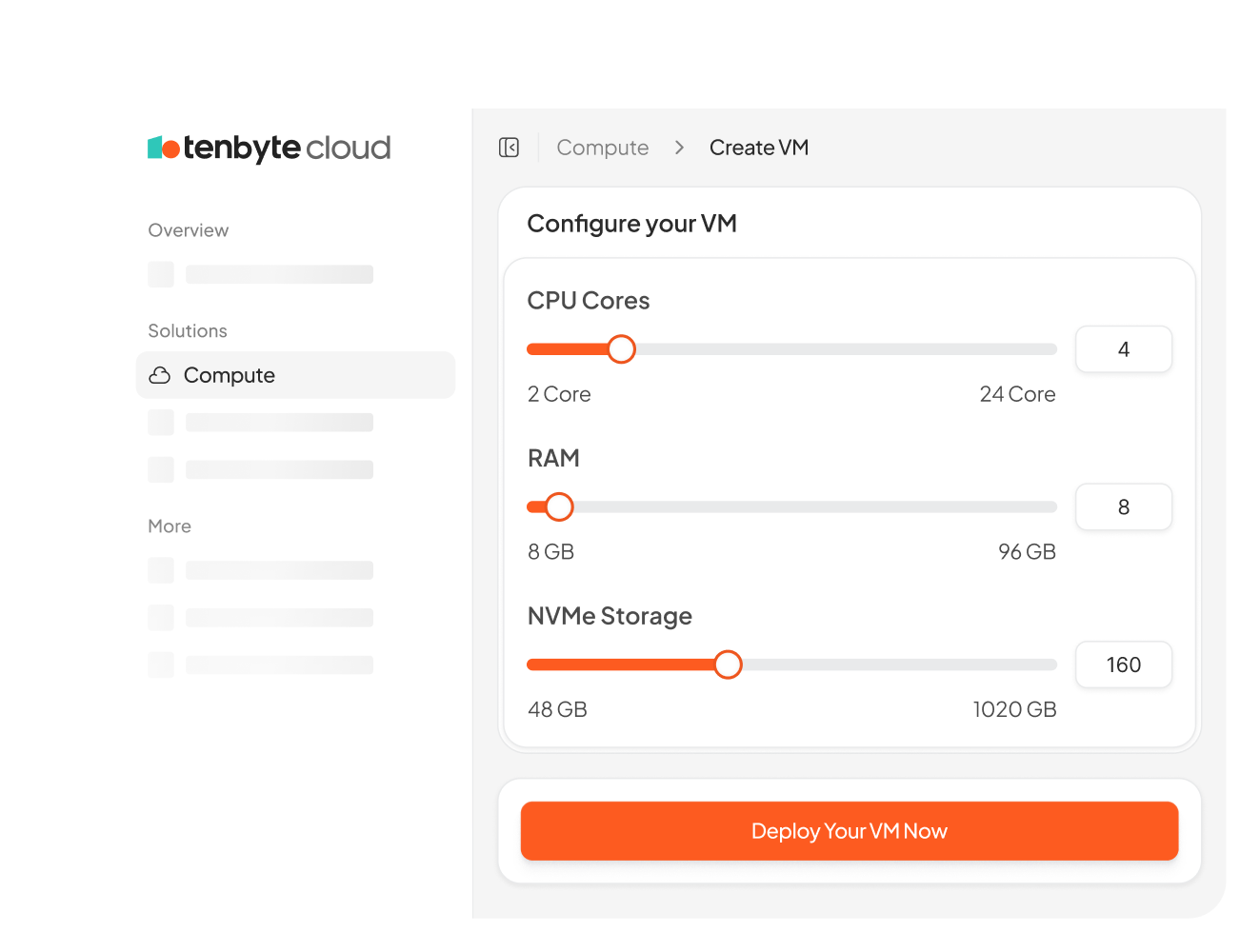
Task: Click the Create VM breadcrumb
Action: [759, 148]
